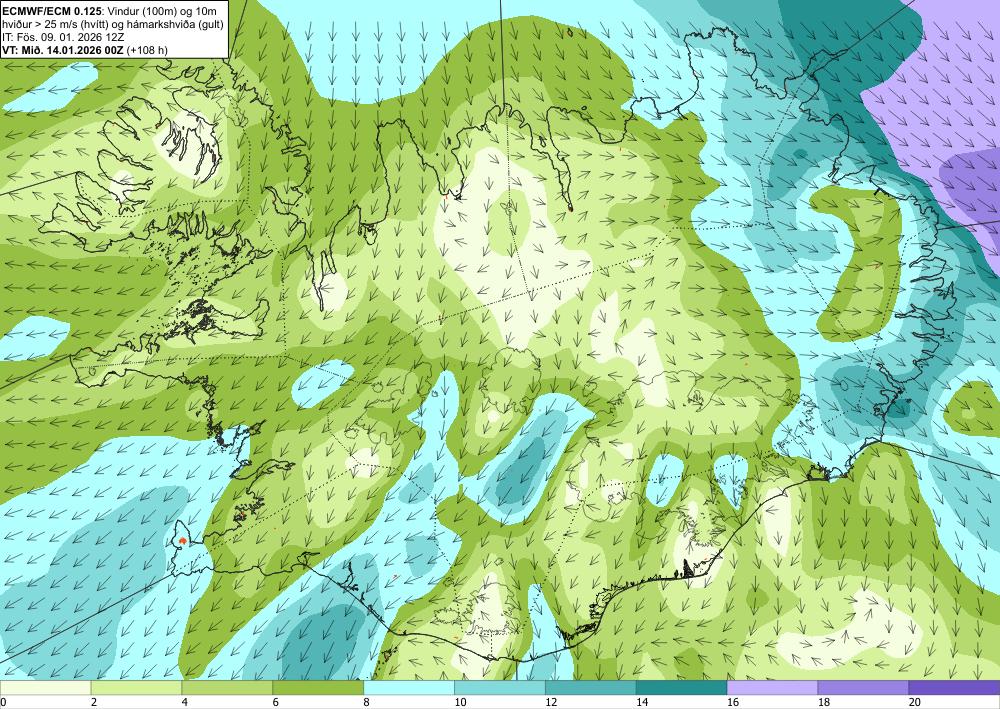This screenshot has height=709, width=1000.
Task: Click the line "hviður > 25 m/s (hvítt) og hámarkshviða (gult)"
Action: coord(113,24)
